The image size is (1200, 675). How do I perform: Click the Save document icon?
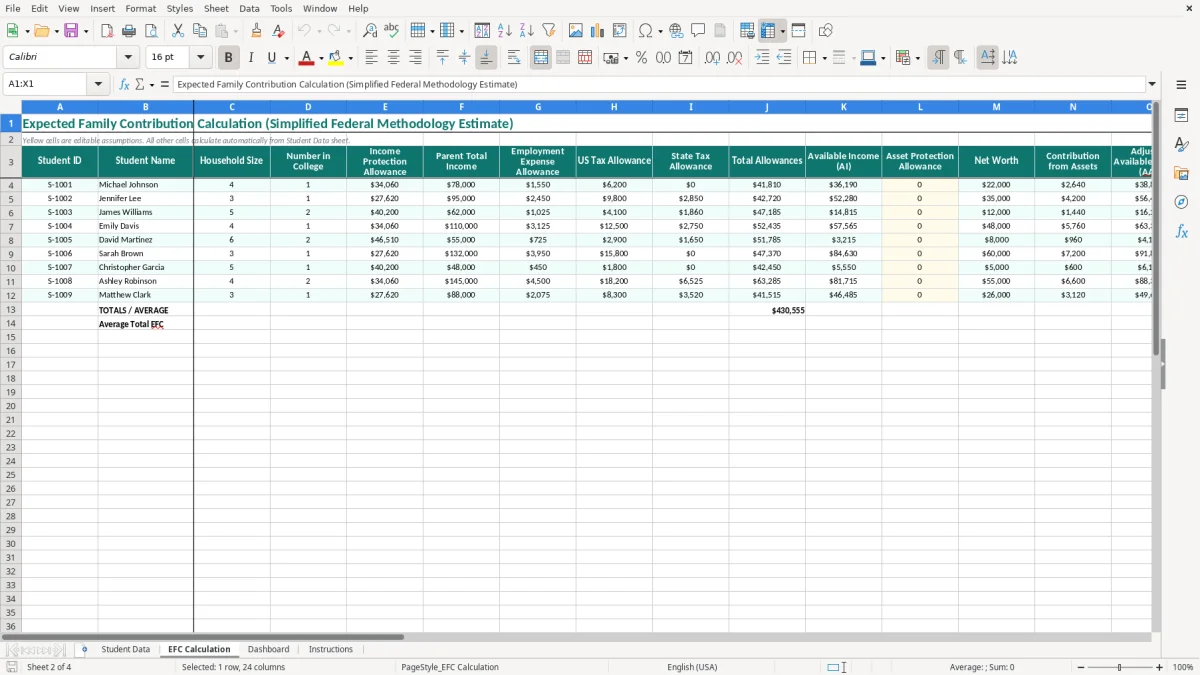(71, 31)
